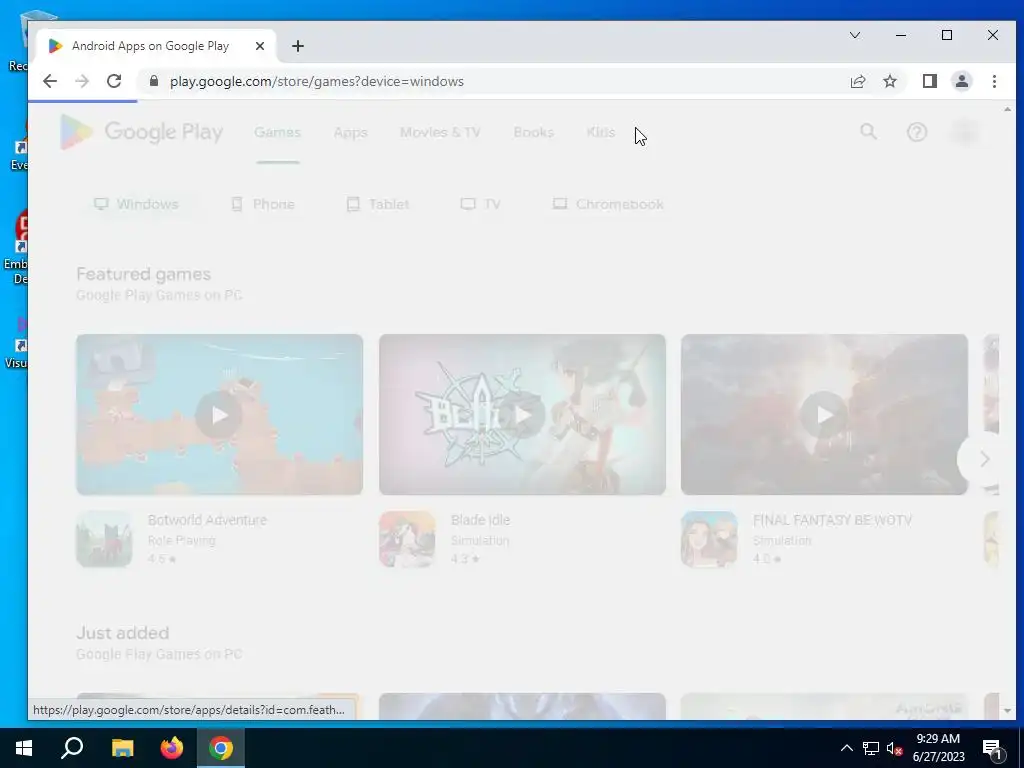Open File Explorer from taskbar
This screenshot has height=768, width=1024.
[x=122, y=748]
